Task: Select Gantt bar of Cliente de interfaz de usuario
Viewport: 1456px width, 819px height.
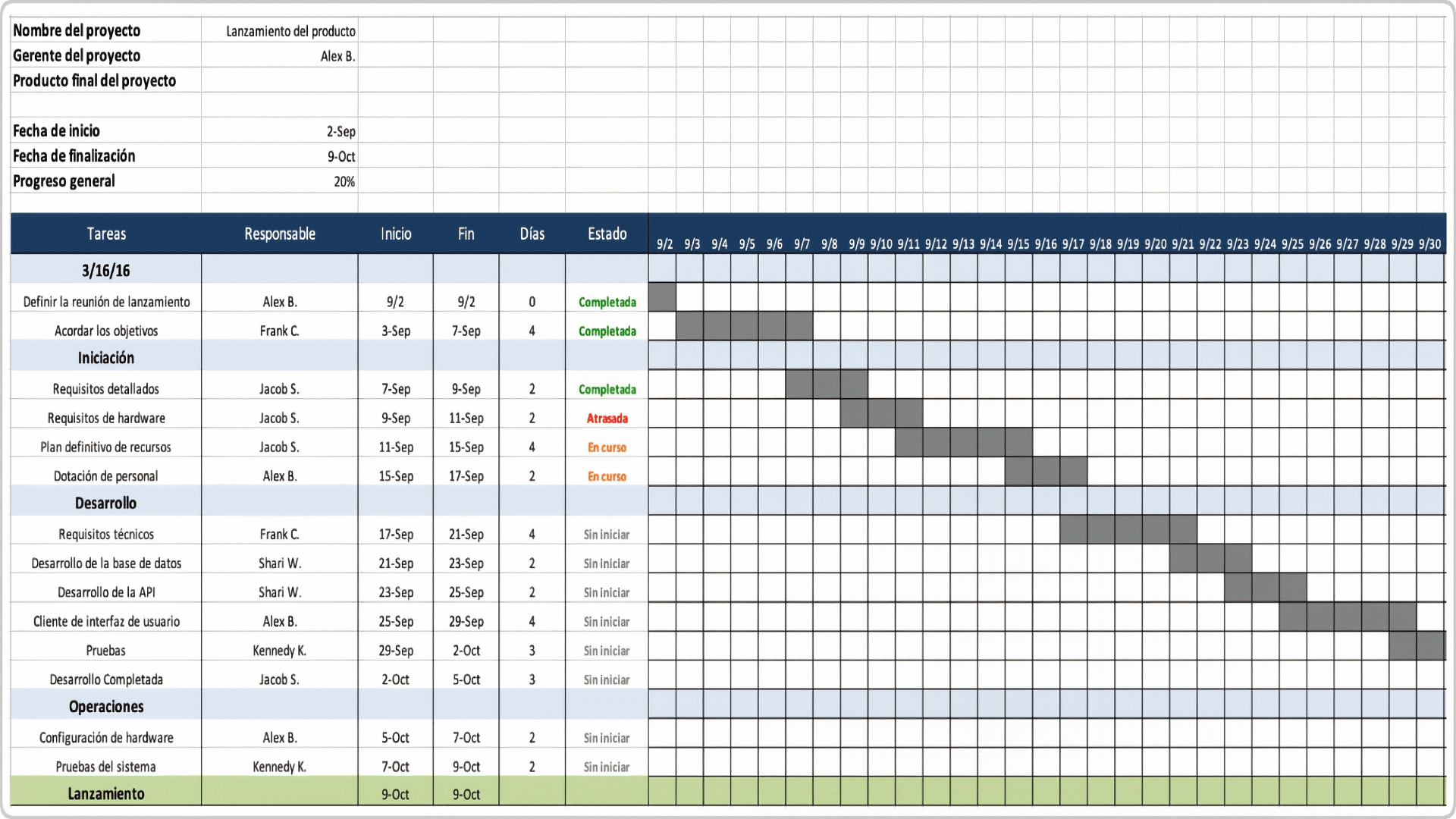Action: [x=1348, y=617]
